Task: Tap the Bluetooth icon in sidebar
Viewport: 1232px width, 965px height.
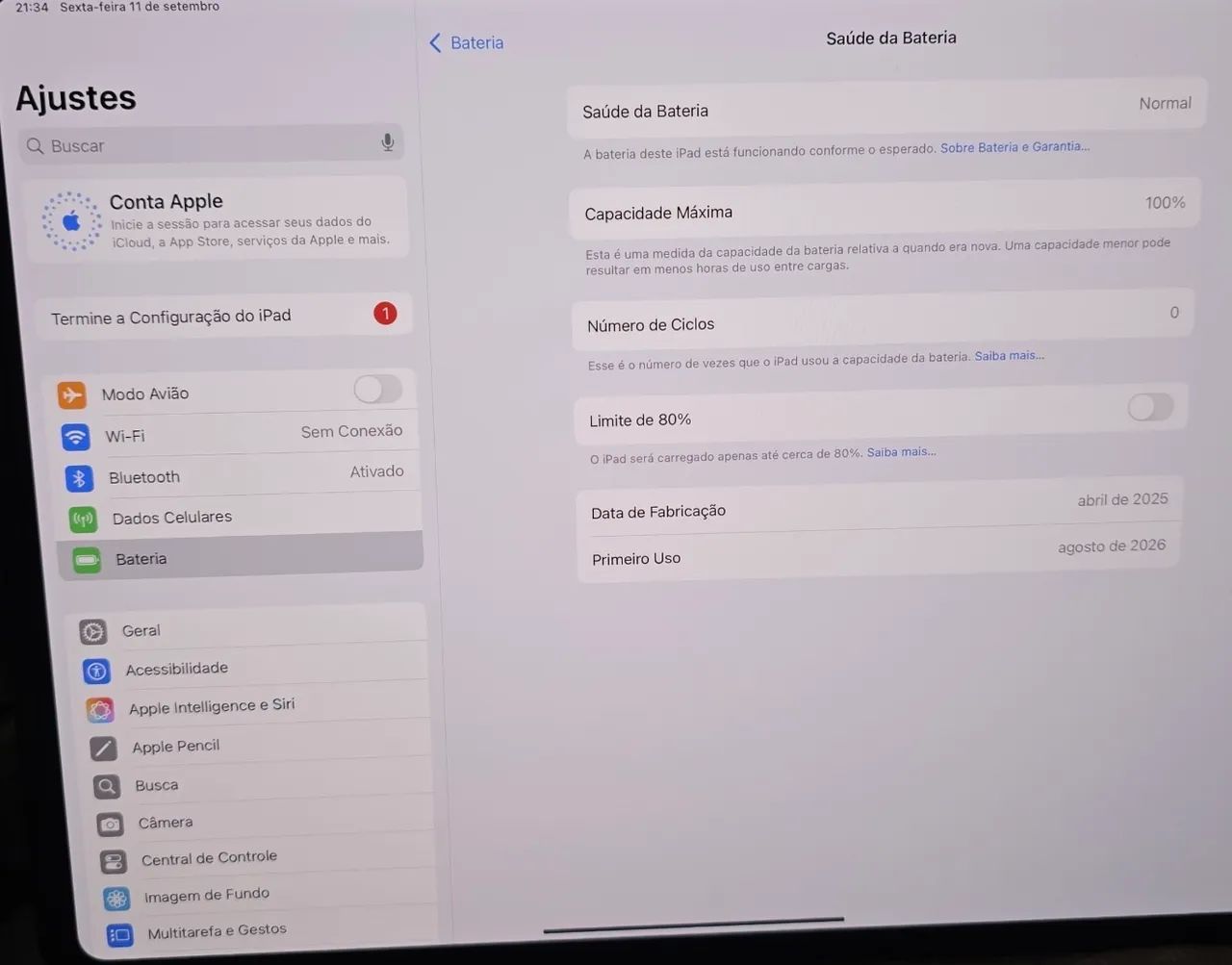Action: (x=79, y=478)
